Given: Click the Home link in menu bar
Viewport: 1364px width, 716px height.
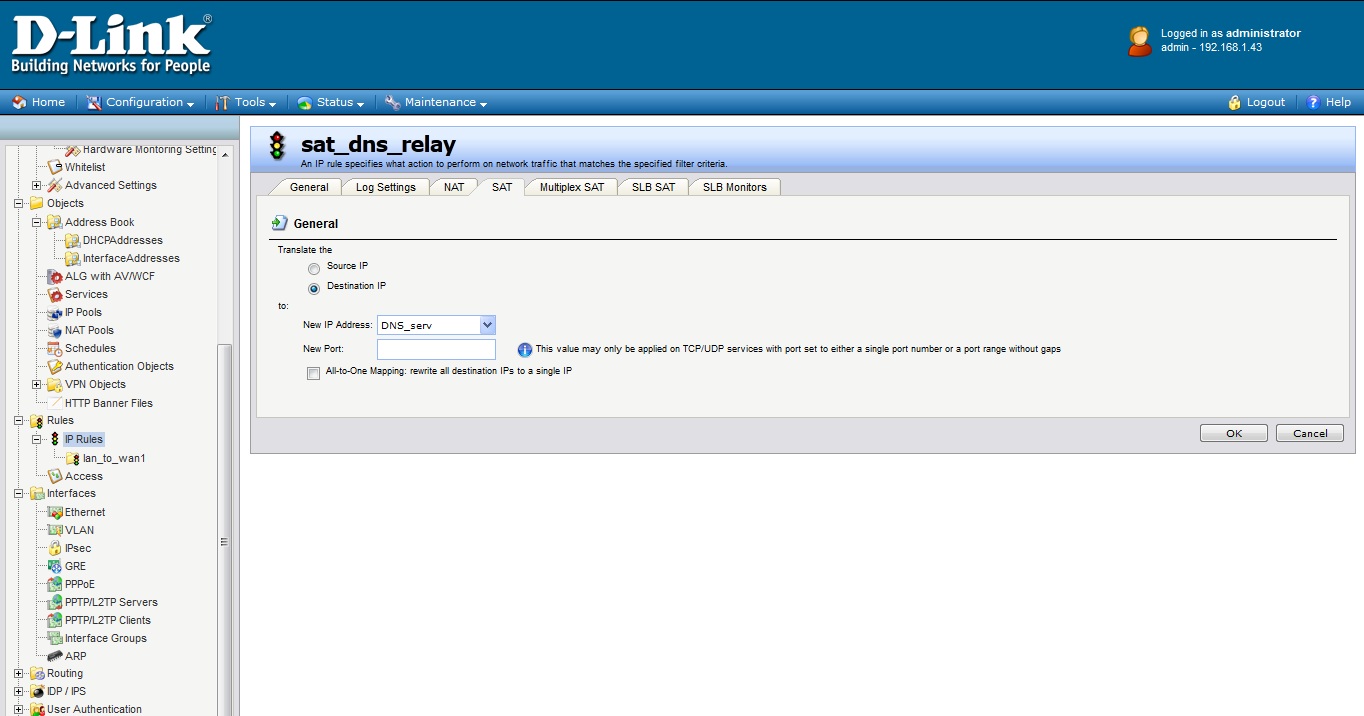Looking at the screenshot, I should [x=38, y=102].
